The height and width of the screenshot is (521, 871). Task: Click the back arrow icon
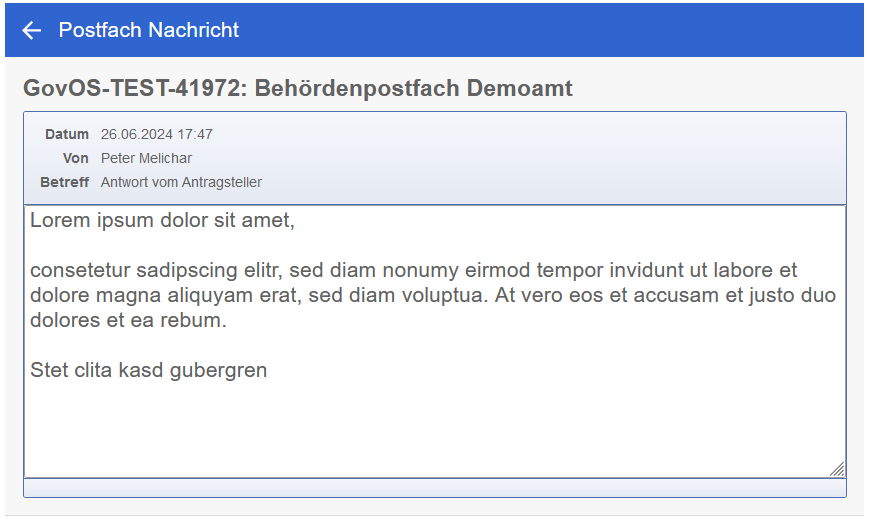point(32,30)
